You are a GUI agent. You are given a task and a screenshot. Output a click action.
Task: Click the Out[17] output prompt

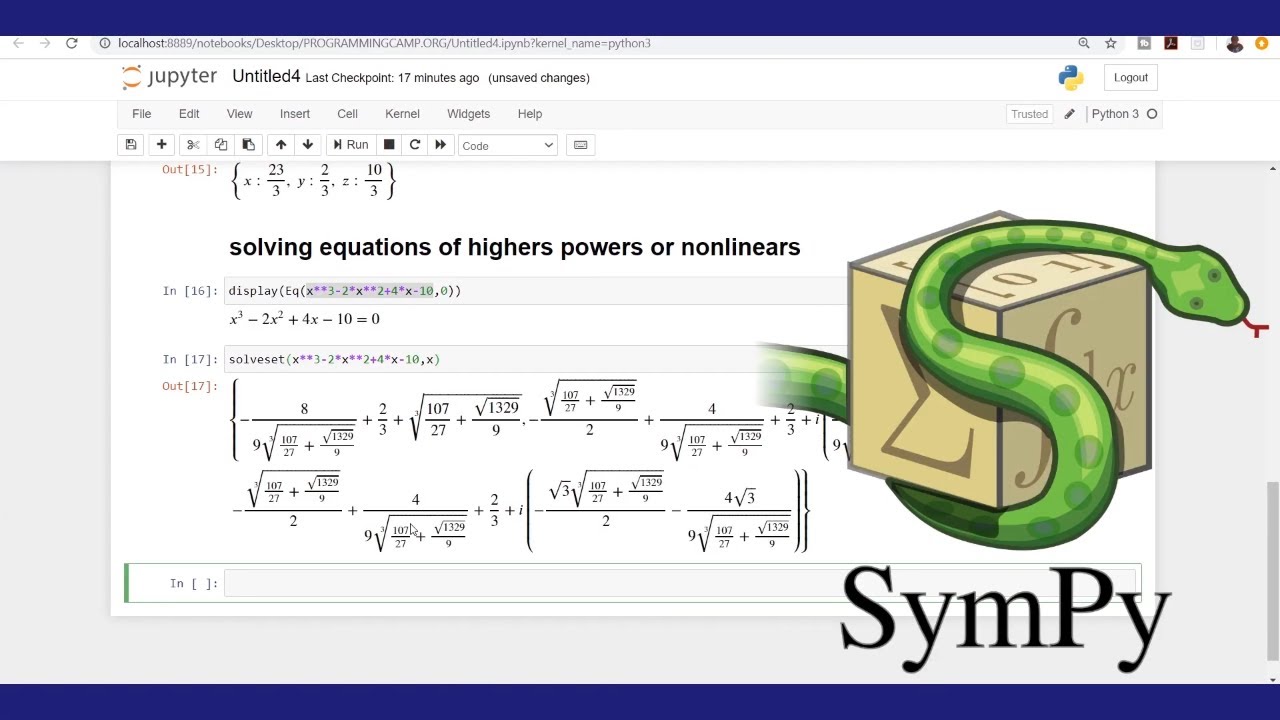click(190, 386)
